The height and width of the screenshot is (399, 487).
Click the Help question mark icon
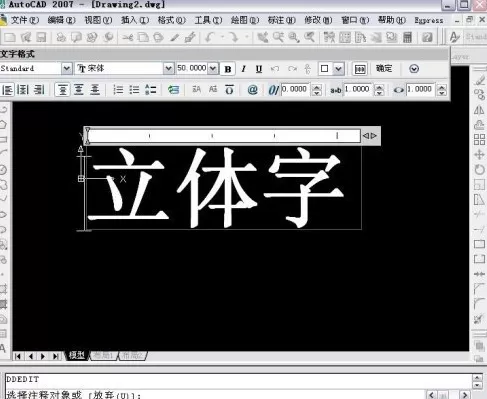pyautogui.click(x=427, y=37)
